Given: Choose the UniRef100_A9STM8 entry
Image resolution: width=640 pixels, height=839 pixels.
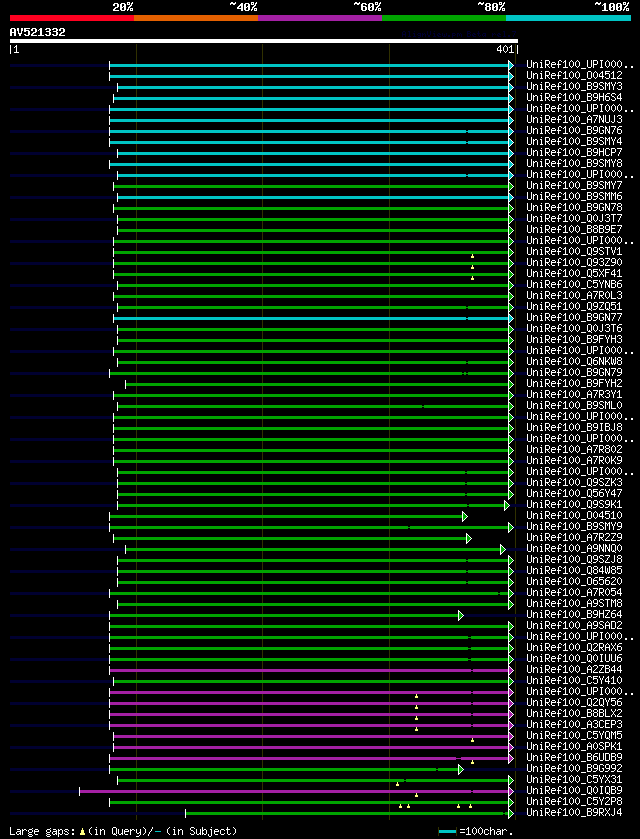Looking at the screenshot, I should 574,602.
